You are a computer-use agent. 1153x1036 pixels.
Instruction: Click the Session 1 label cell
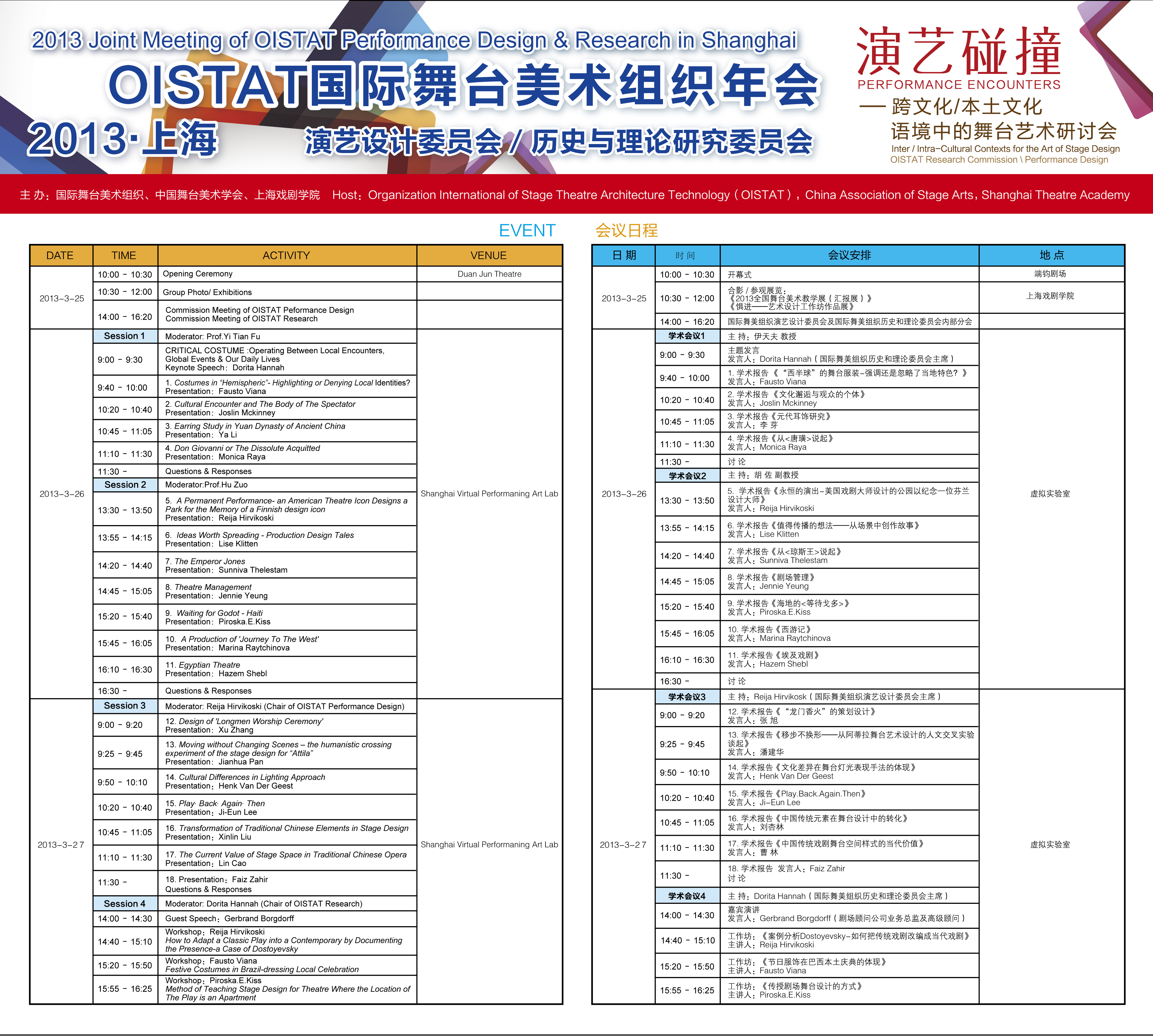click(125, 336)
